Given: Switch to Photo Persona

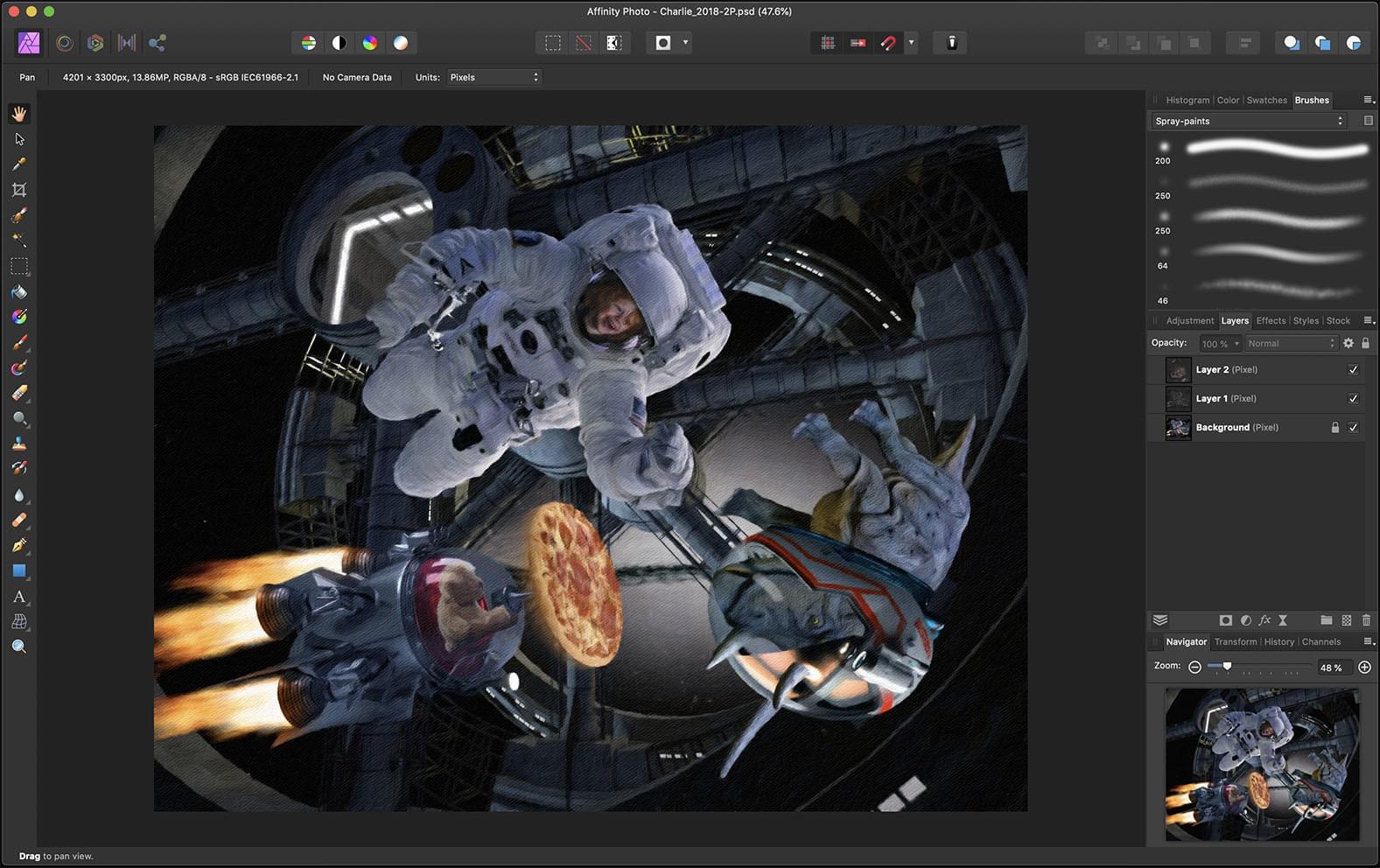Looking at the screenshot, I should click(x=29, y=42).
